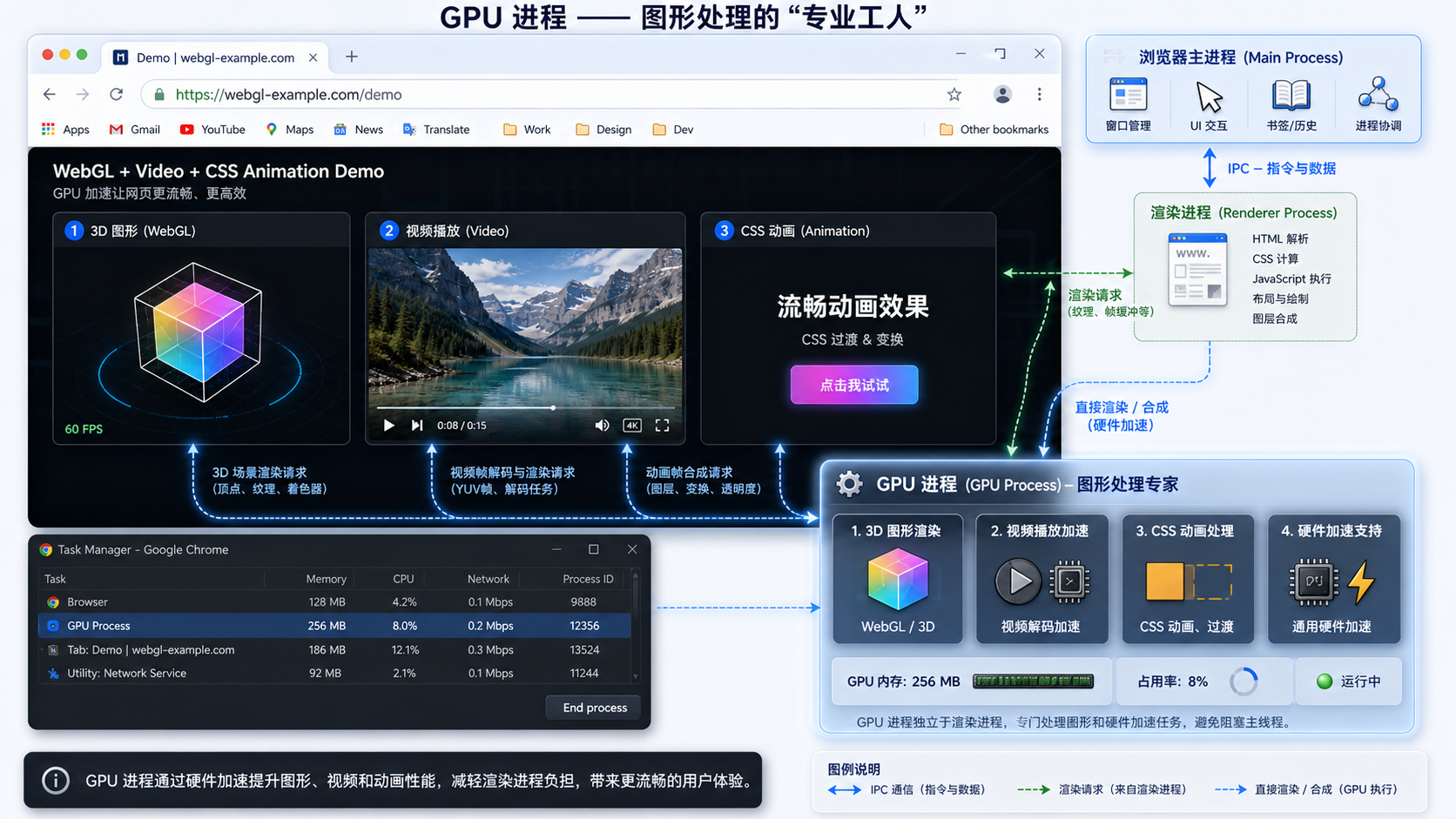Select the GPU Process row in Task Manager
The width and height of the screenshot is (1456, 819).
click(334, 625)
